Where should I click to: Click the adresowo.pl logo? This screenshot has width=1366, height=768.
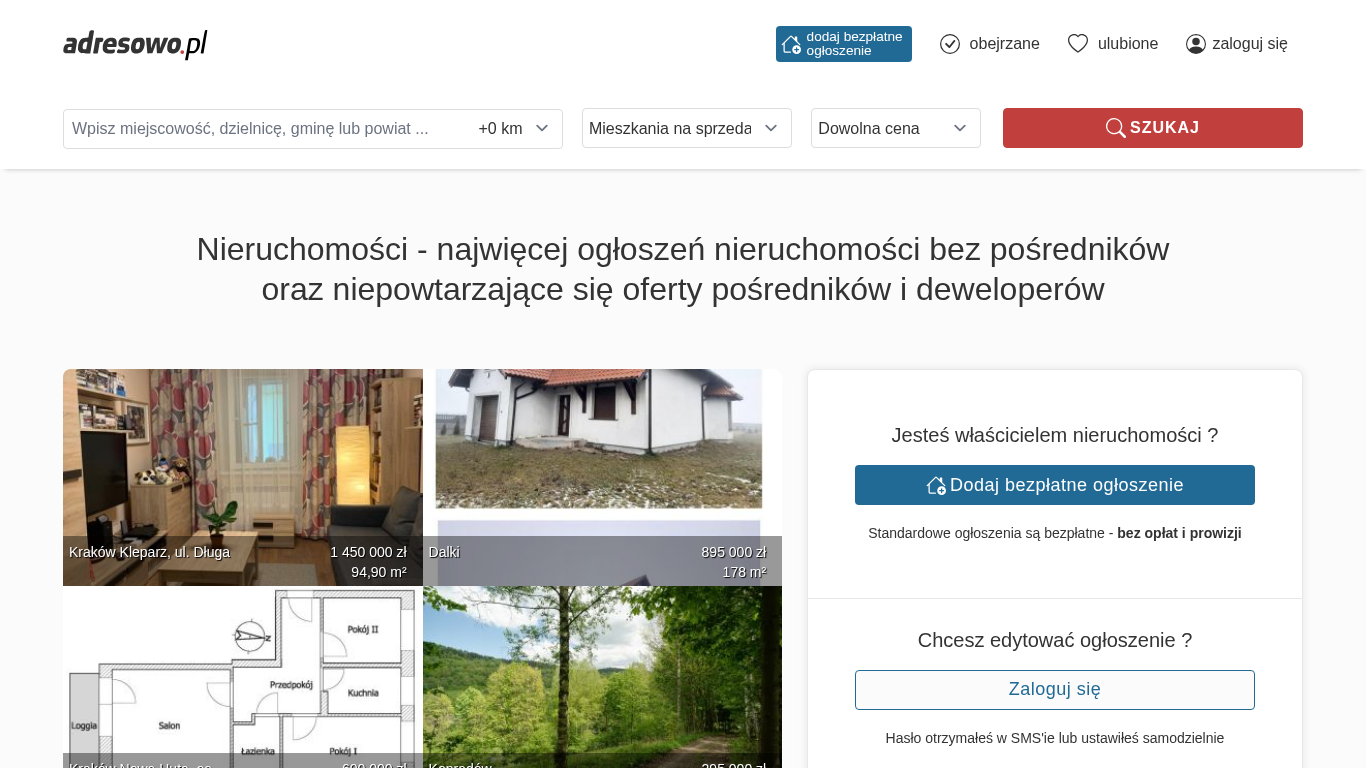coord(135,44)
